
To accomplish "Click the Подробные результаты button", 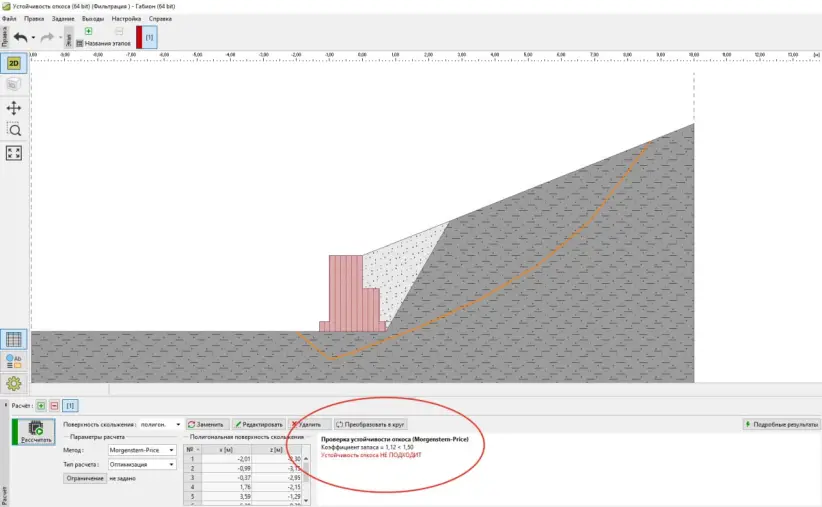I will click(x=780, y=424).
